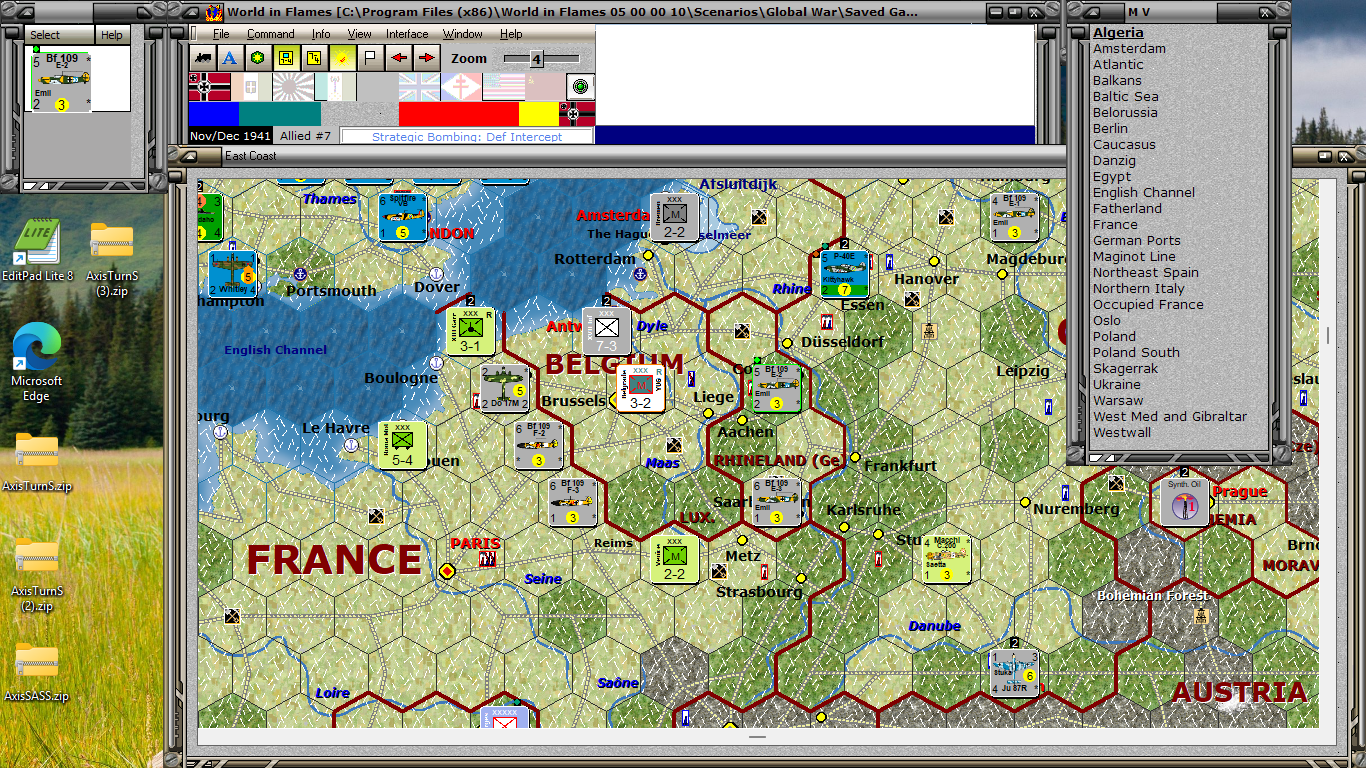The height and width of the screenshot is (768, 1366).
Task: Select AxisTurnS.zip desktop file
Action: click(x=37, y=463)
